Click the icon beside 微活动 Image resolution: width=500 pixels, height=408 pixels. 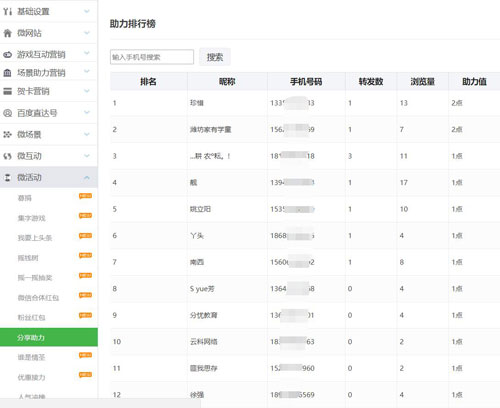[x=7, y=177]
